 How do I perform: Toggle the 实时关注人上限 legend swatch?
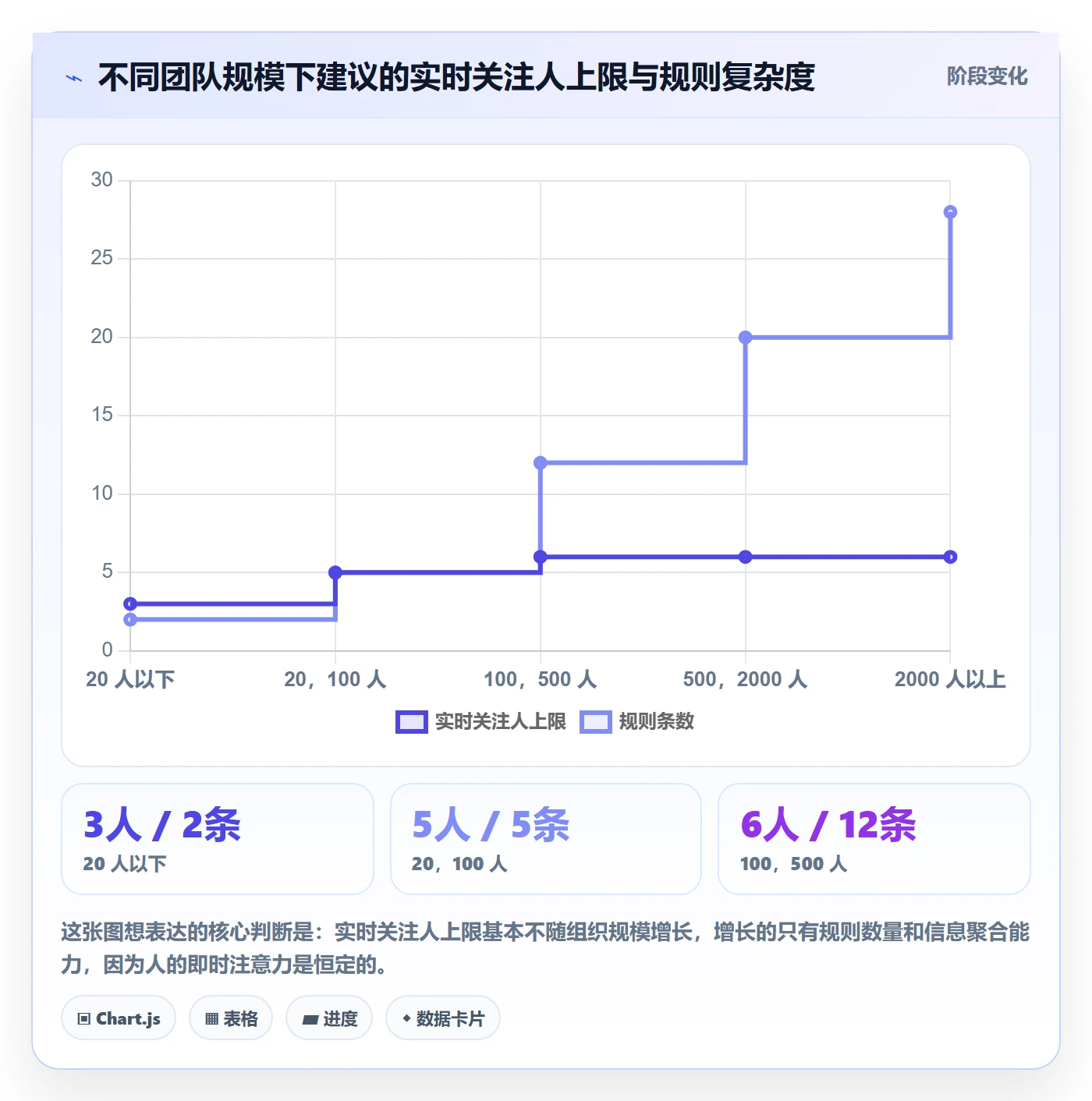411,722
